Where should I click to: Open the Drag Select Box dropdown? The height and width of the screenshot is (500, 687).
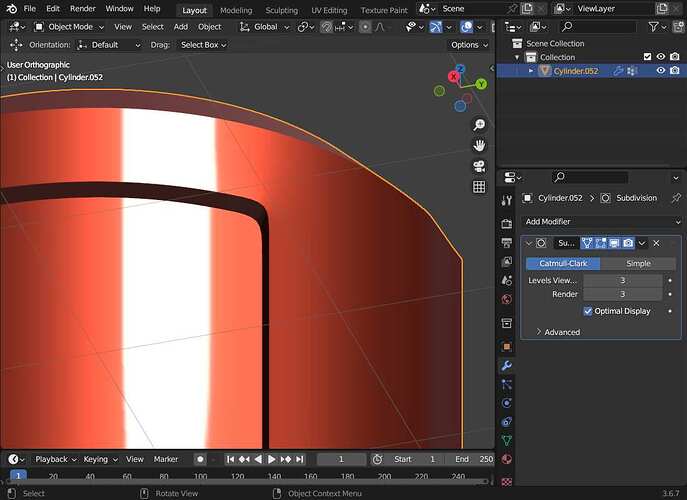click(203, 45)
